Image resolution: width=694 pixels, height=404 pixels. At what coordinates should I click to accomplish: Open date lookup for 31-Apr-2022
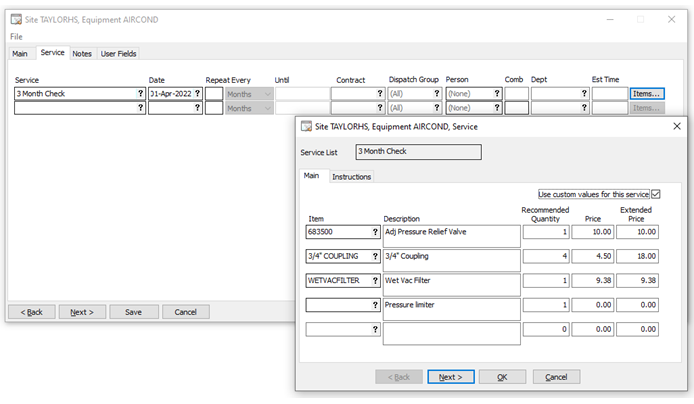197,93
